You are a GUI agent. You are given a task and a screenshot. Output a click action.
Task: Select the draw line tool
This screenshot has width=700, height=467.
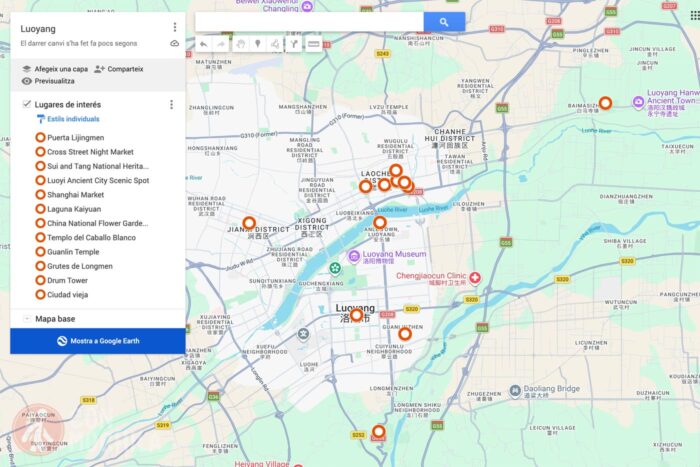pos(275,44)
